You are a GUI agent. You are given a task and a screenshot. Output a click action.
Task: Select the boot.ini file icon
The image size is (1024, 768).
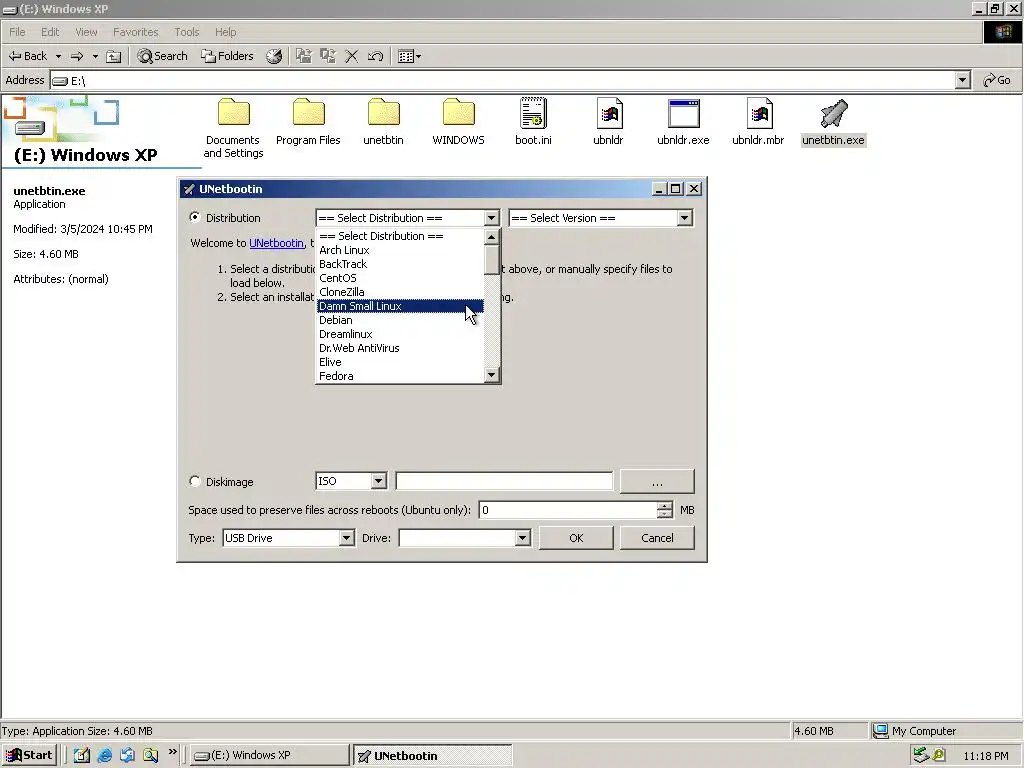coord(534,113)
